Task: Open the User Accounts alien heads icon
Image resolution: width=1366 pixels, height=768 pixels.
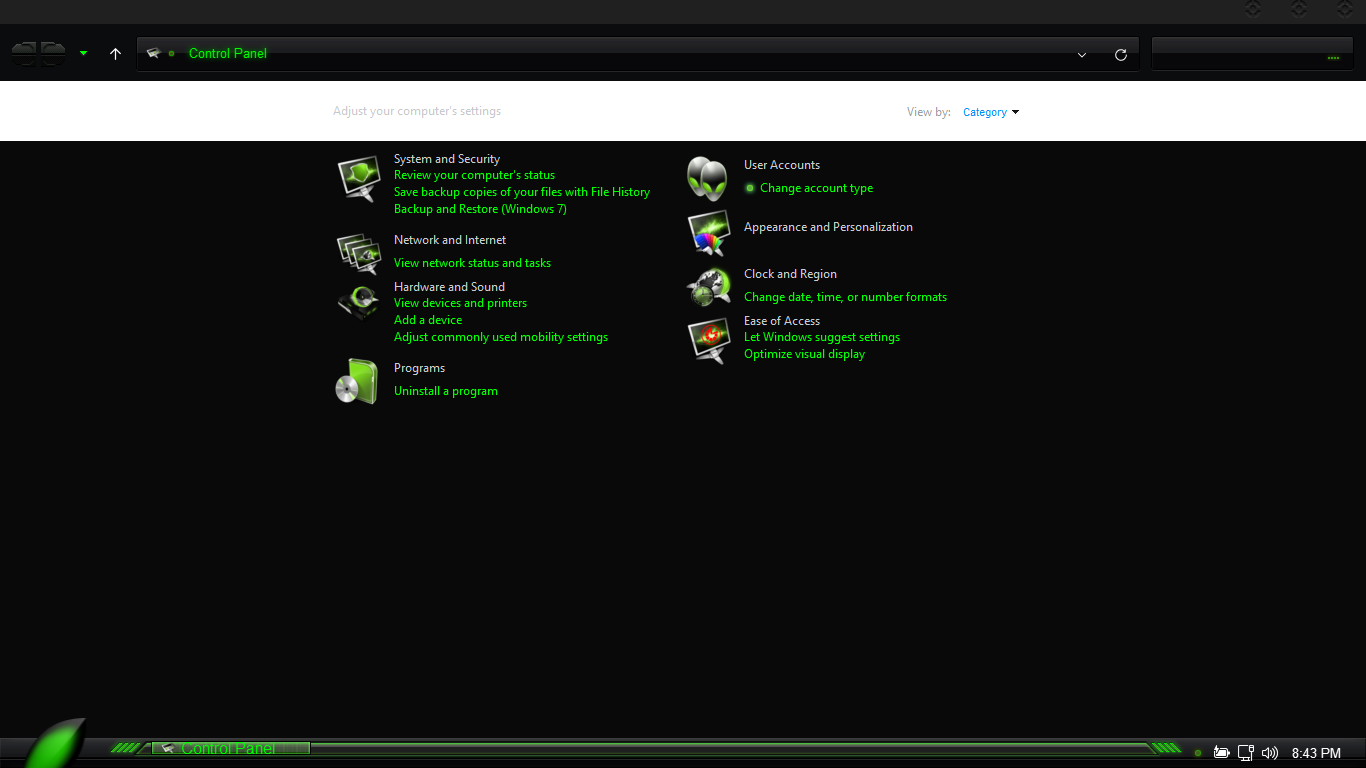Action: pyautogui.click(x=707, y=179)
